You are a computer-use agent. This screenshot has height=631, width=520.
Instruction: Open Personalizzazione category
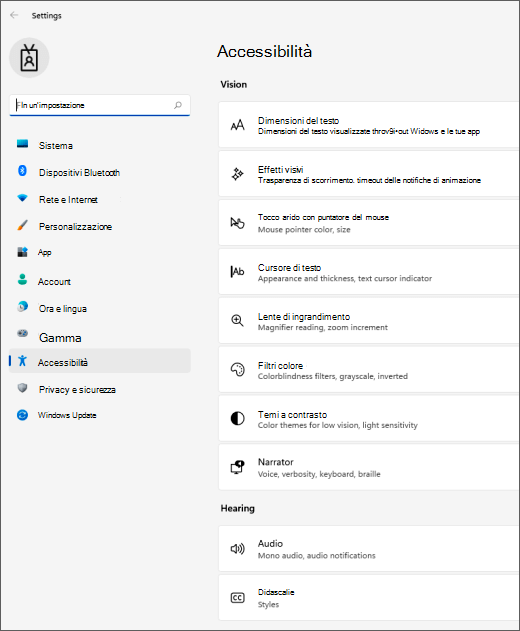100,227
